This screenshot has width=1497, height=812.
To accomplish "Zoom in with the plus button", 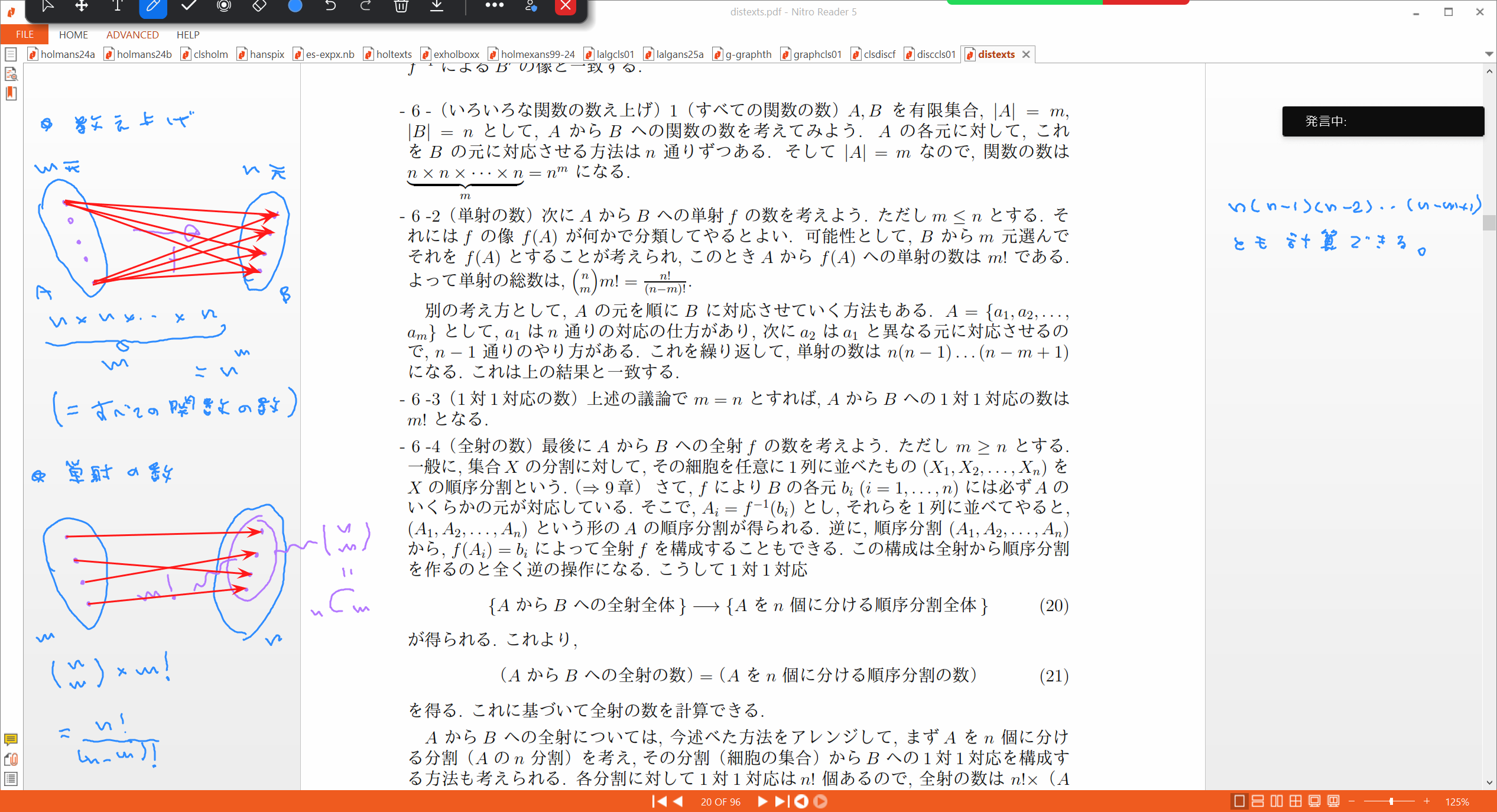I will (1427, 801).
